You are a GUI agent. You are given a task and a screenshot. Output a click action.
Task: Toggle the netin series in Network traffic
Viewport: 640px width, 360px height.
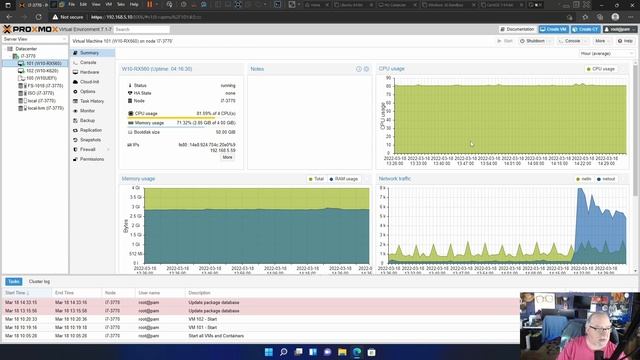(583, 179)
